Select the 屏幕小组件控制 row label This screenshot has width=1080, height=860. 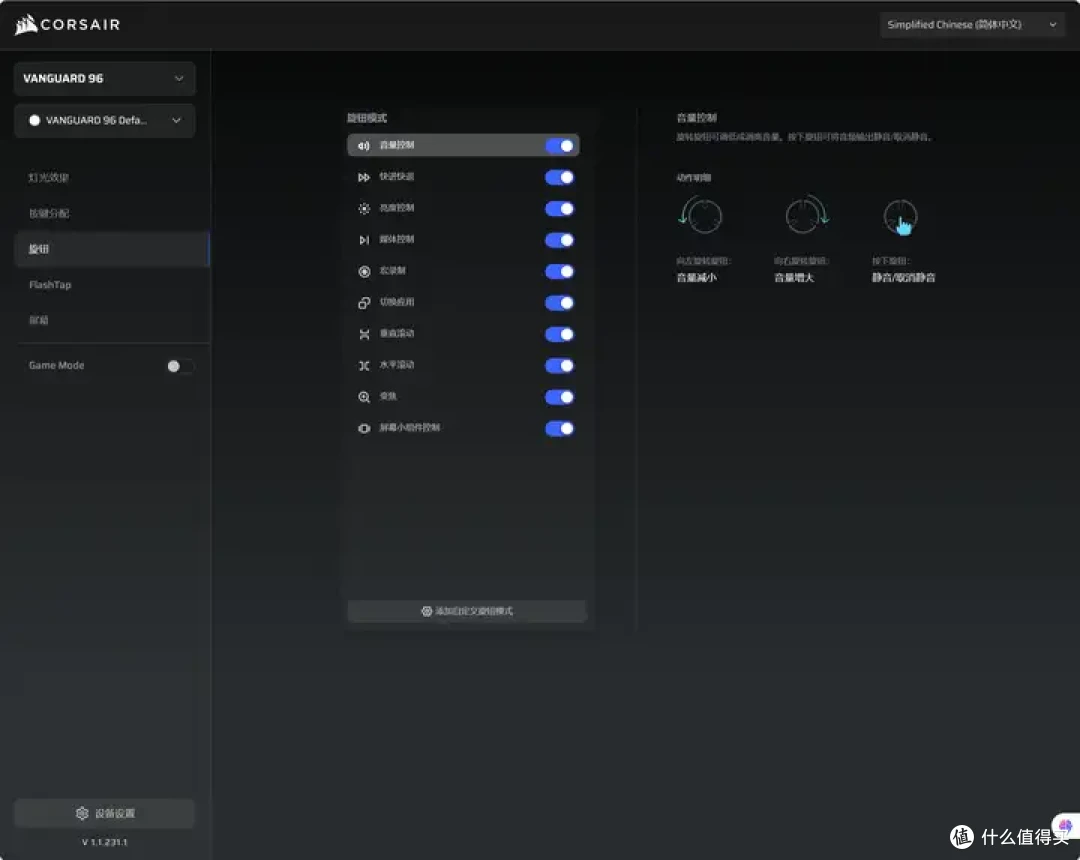(x=410, y=428)
